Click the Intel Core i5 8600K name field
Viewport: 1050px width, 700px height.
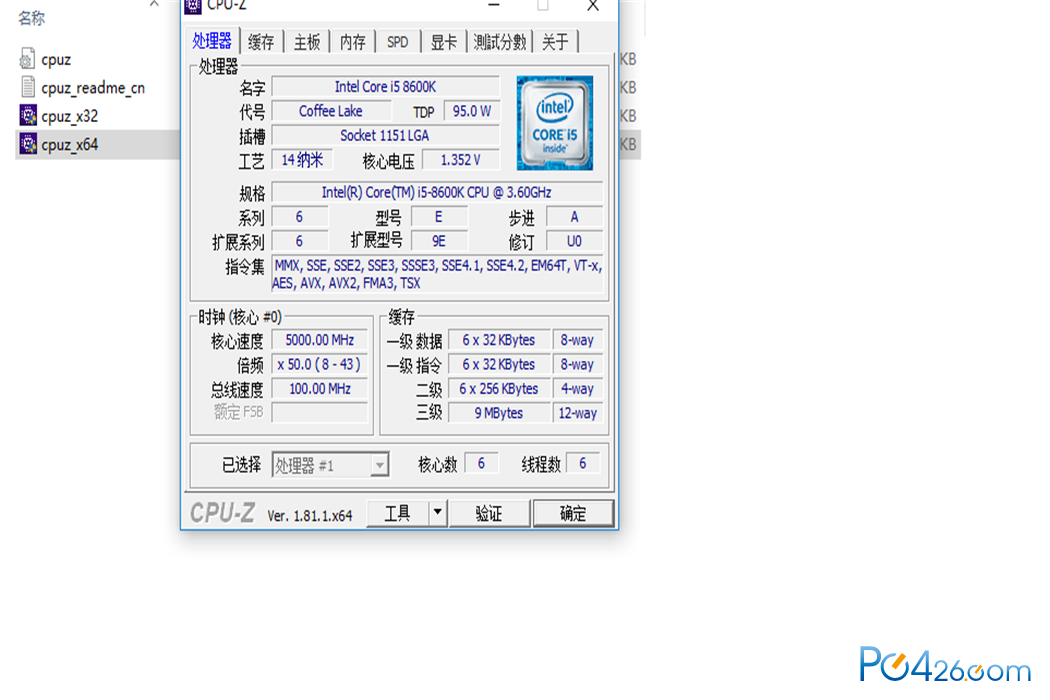385,86
